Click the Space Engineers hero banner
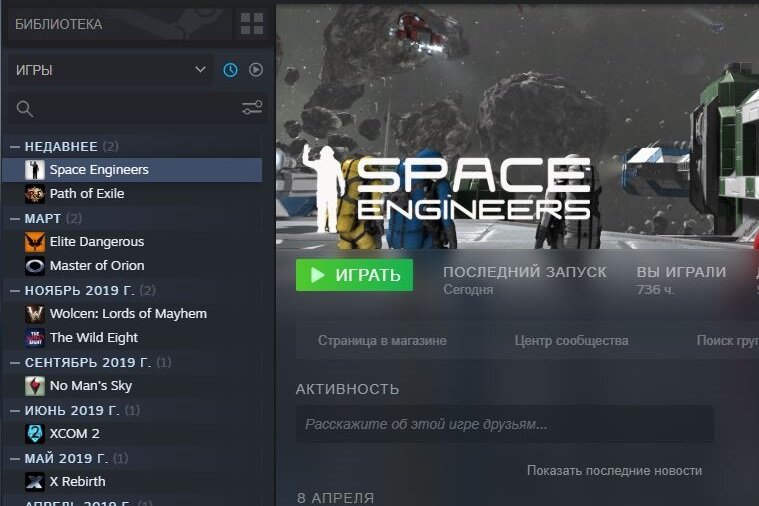This screenshot has height=506, width=759. pos(517,127)
